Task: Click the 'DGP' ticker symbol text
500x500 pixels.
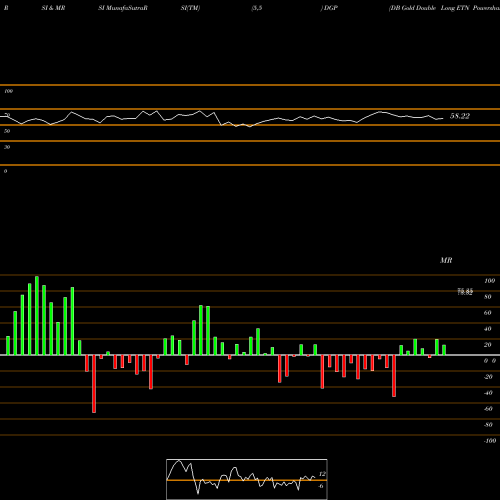Action: click(331, 8)
